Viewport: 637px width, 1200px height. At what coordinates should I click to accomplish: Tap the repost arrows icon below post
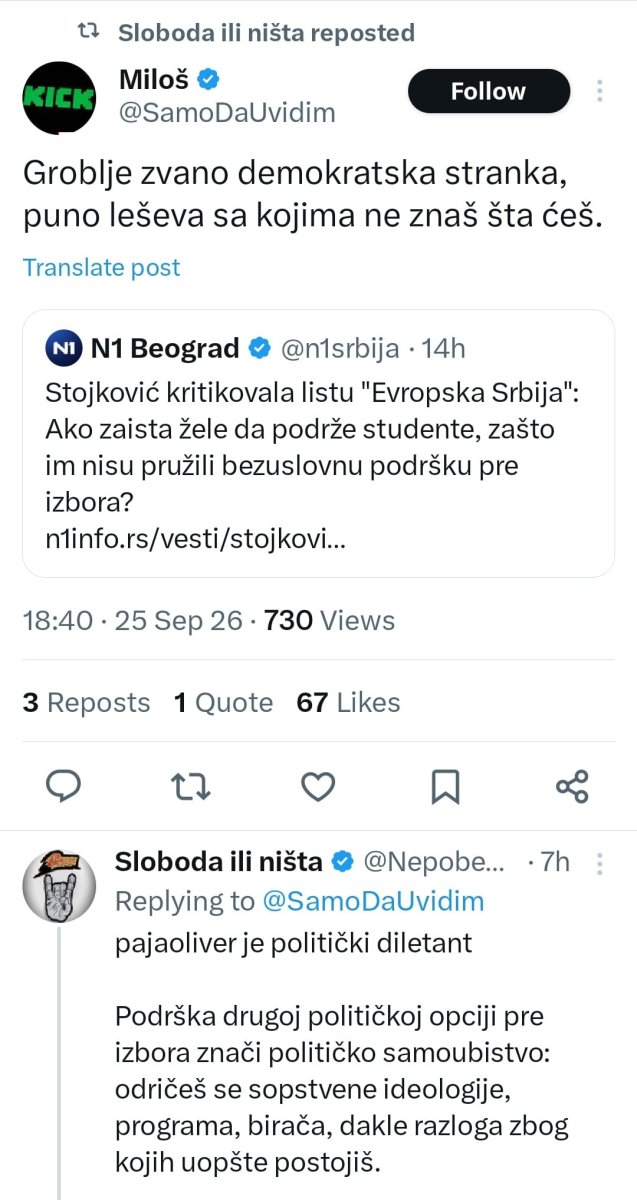[191, 787]
